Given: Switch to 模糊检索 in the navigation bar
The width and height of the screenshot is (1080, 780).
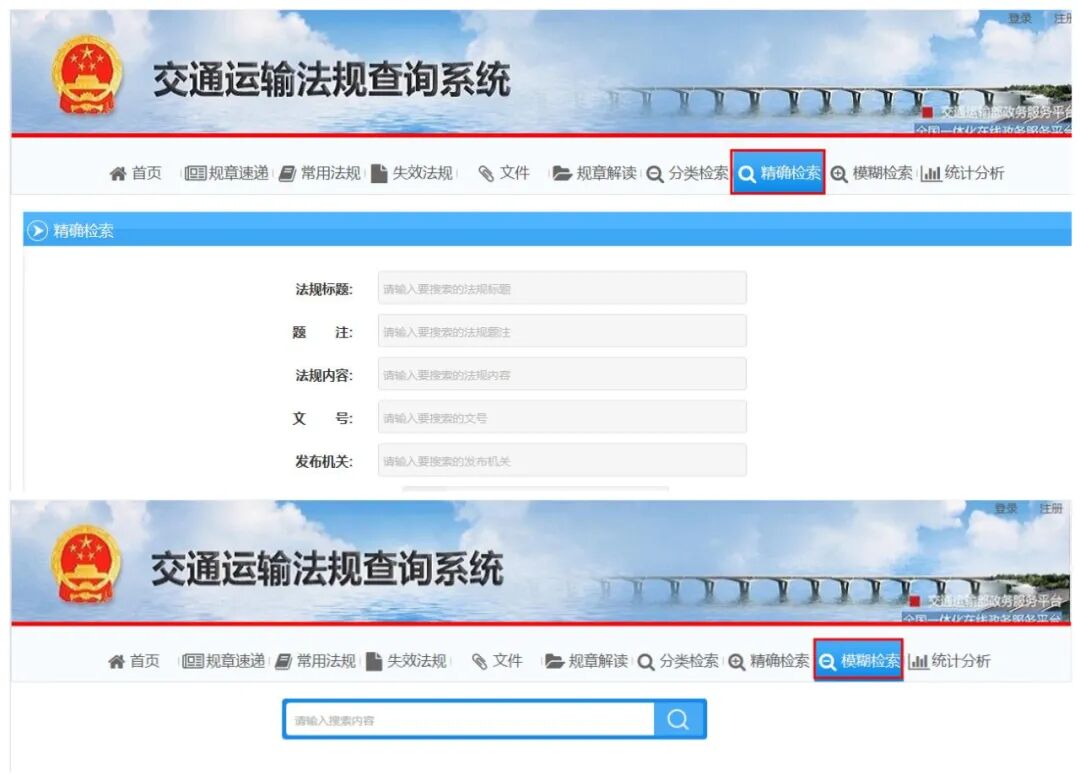Looking at the screenshot, I should pos(861,661).
